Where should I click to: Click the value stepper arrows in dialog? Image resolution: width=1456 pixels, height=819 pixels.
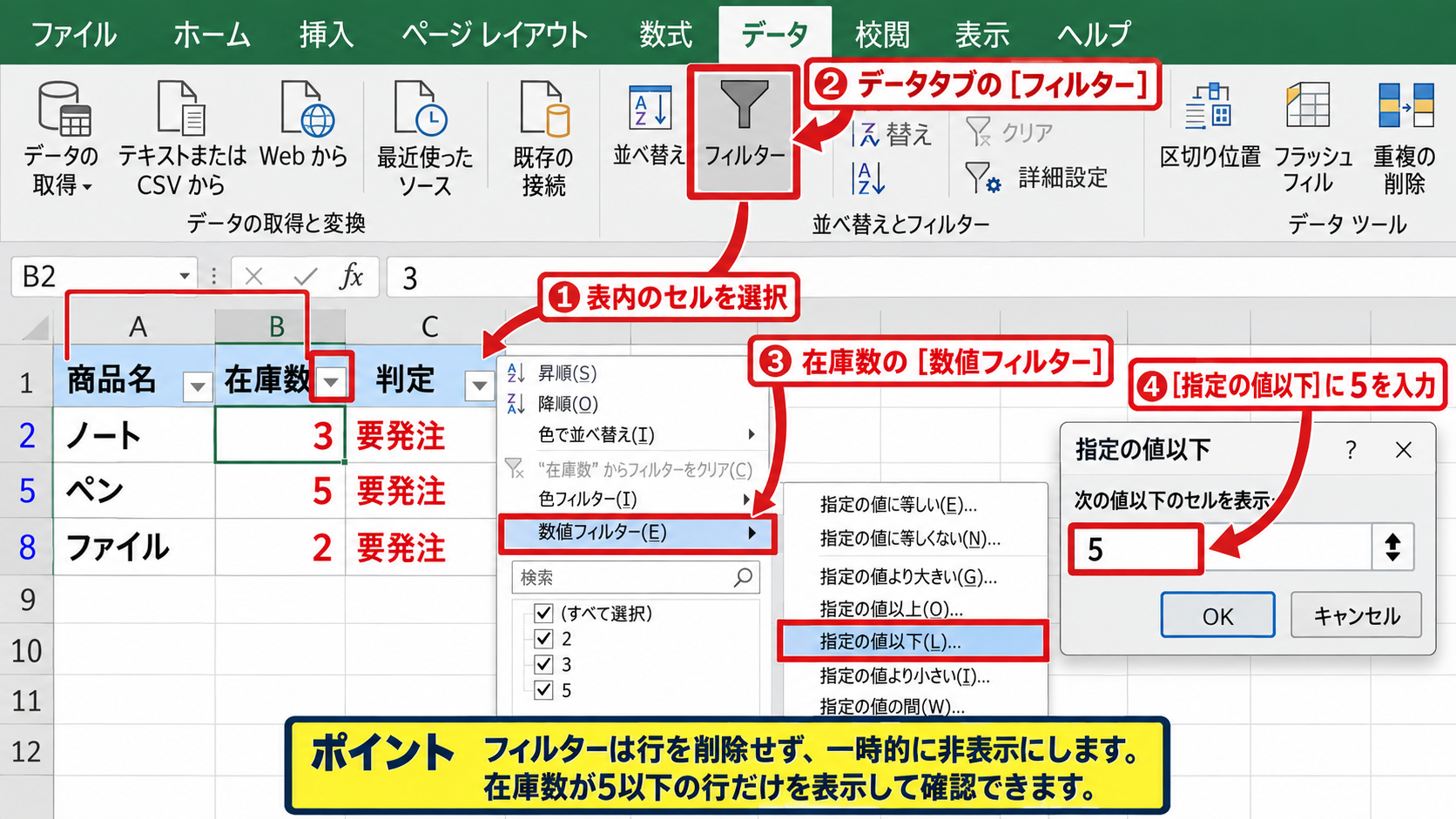pyautogui.click(x=1392, y=547)
